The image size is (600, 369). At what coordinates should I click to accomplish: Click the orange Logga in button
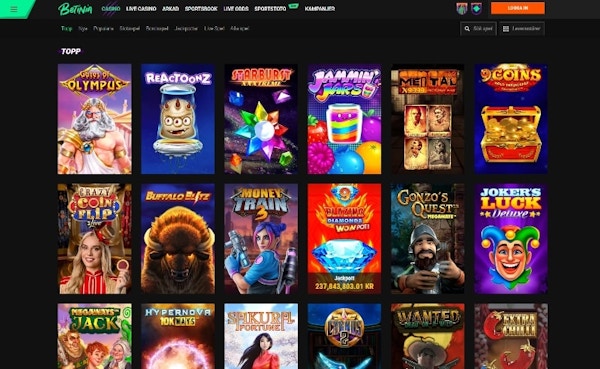point(518,8)
